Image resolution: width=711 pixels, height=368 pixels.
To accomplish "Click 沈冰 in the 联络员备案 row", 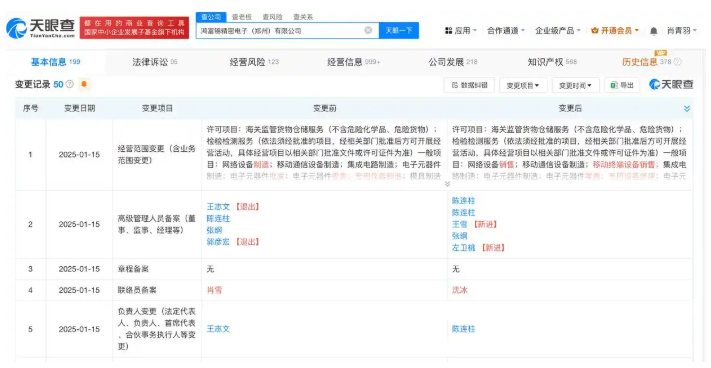I will (459, 290).
